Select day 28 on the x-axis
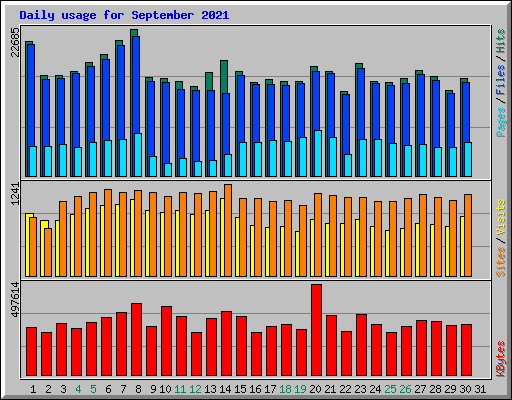 click(435, 389)
